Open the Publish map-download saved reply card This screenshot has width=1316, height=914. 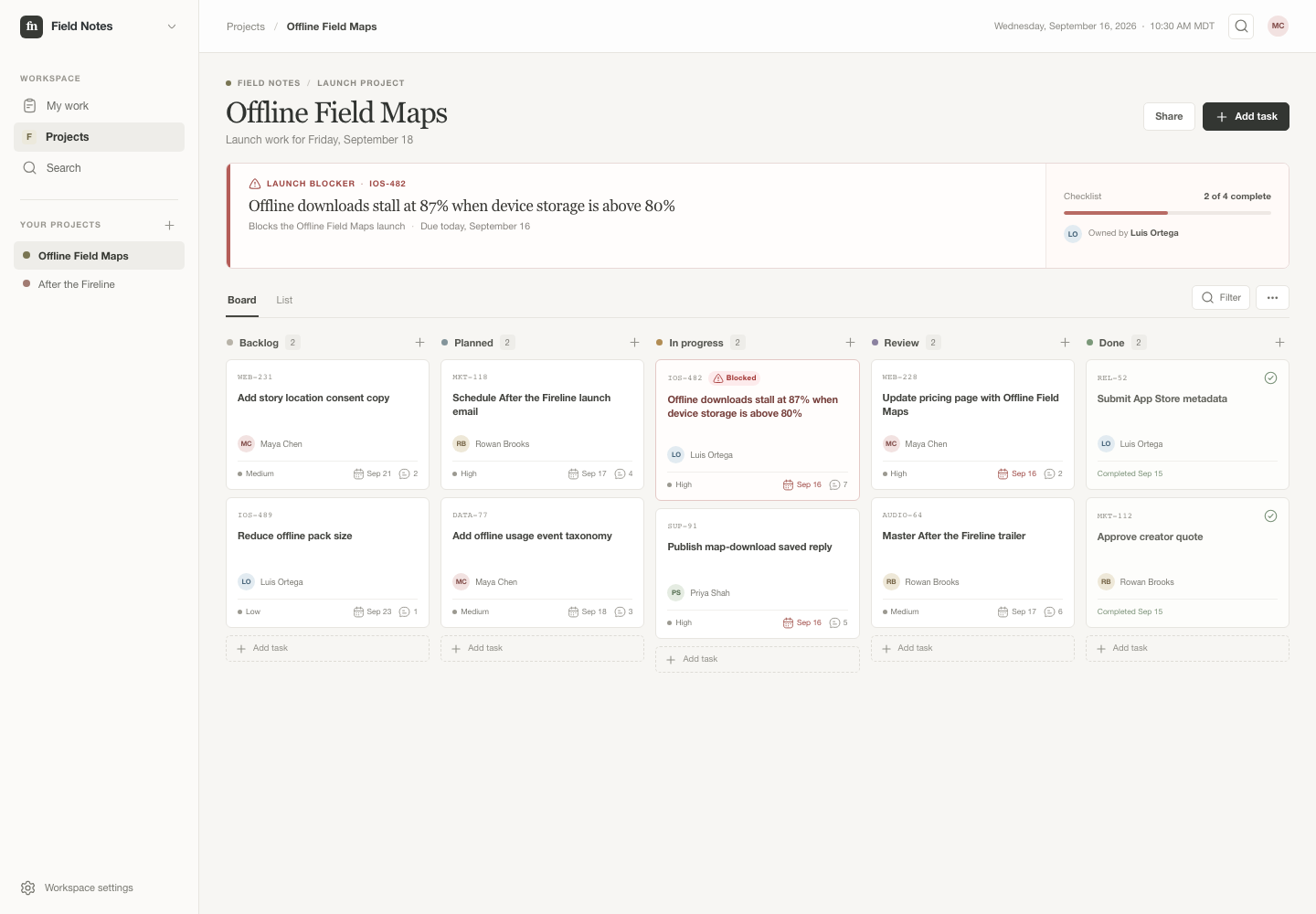pyautogui.click(x=757, y=573)
